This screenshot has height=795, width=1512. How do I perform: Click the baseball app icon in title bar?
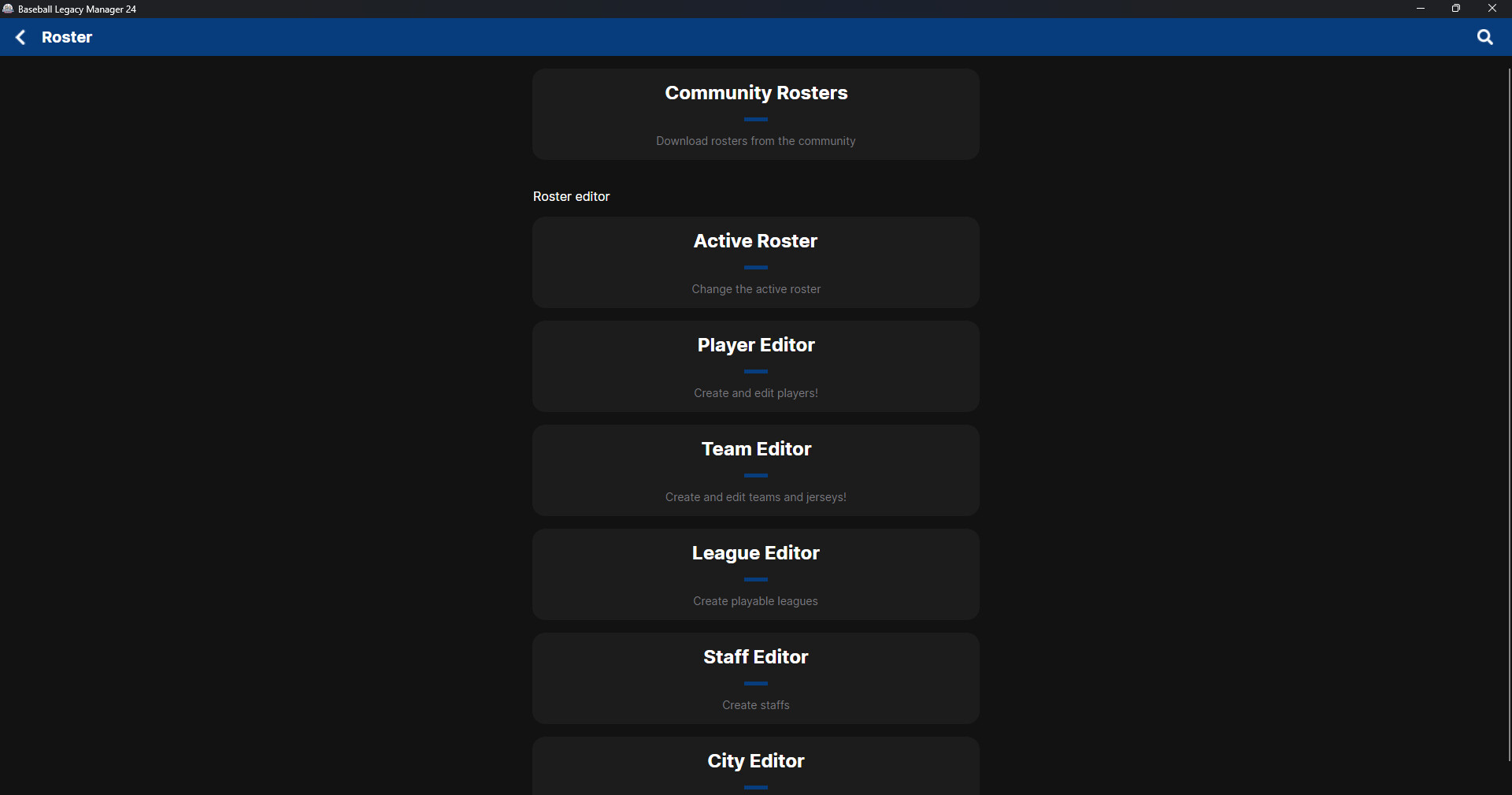[x=8, y=9]
